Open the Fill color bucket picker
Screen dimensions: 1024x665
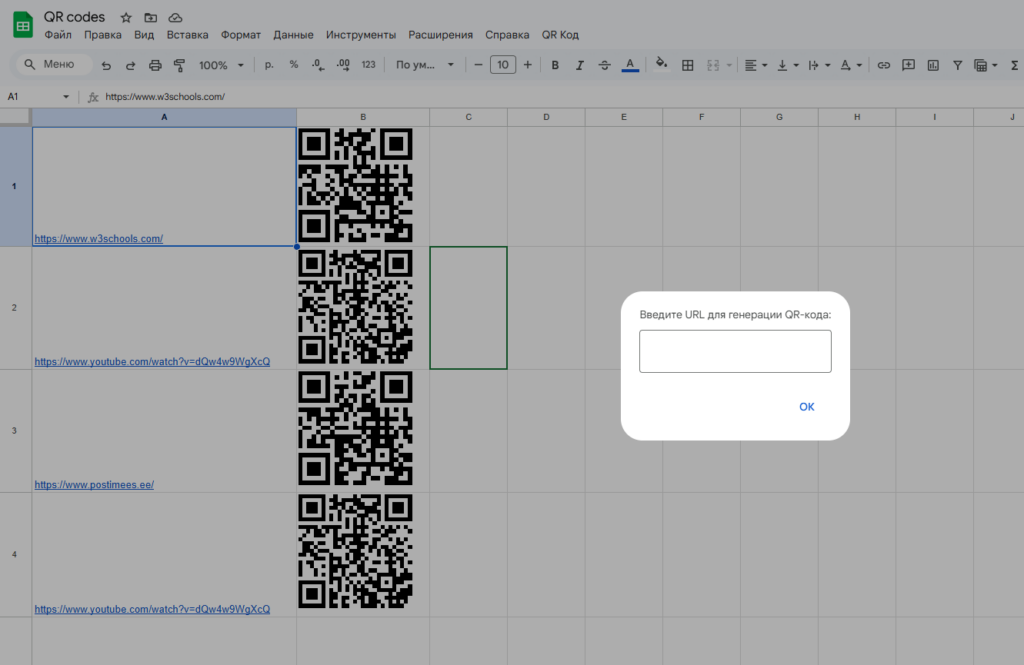[x=660, y=65]
